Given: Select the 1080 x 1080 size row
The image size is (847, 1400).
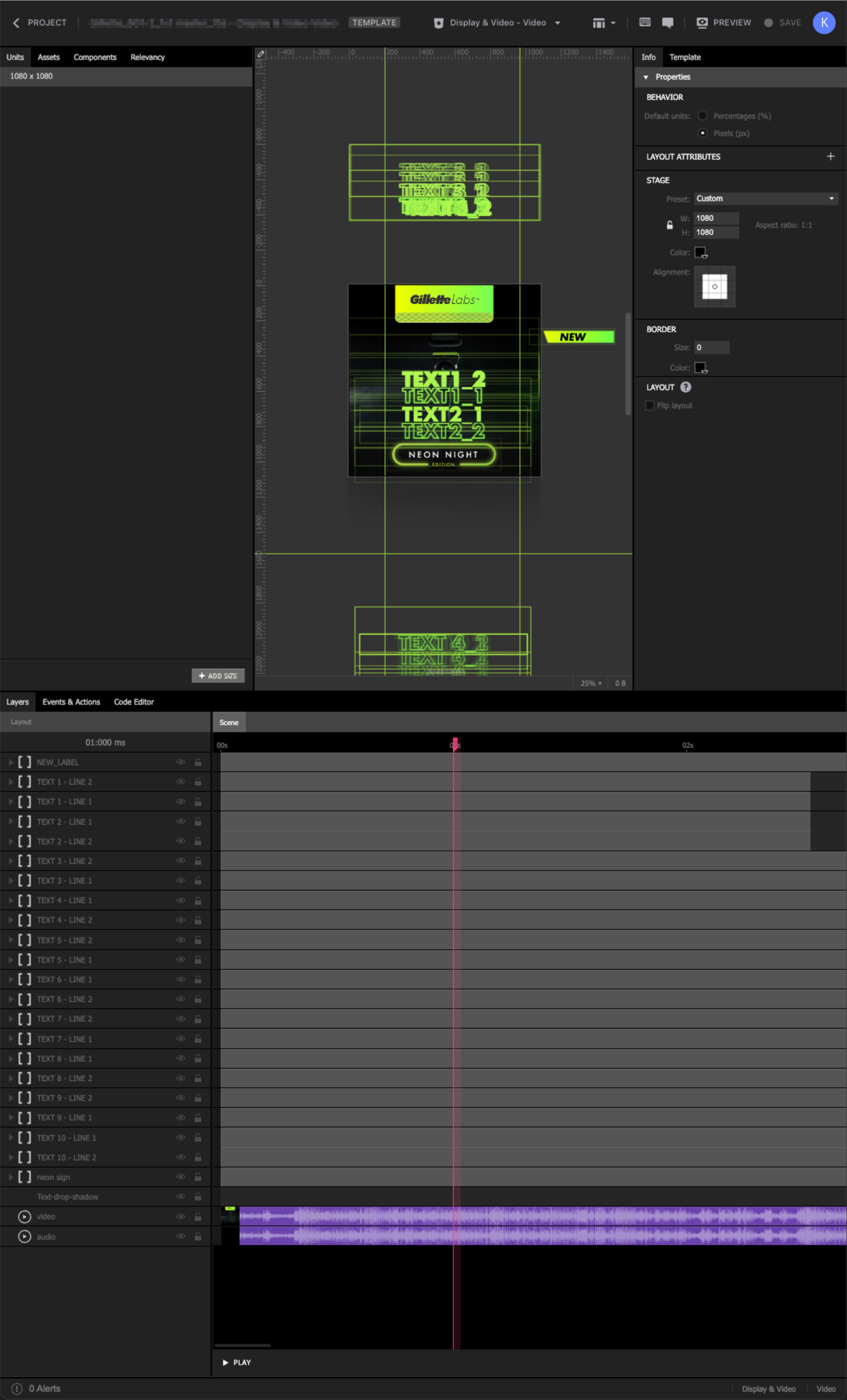Looking at the screenshot, I should 126,76.
